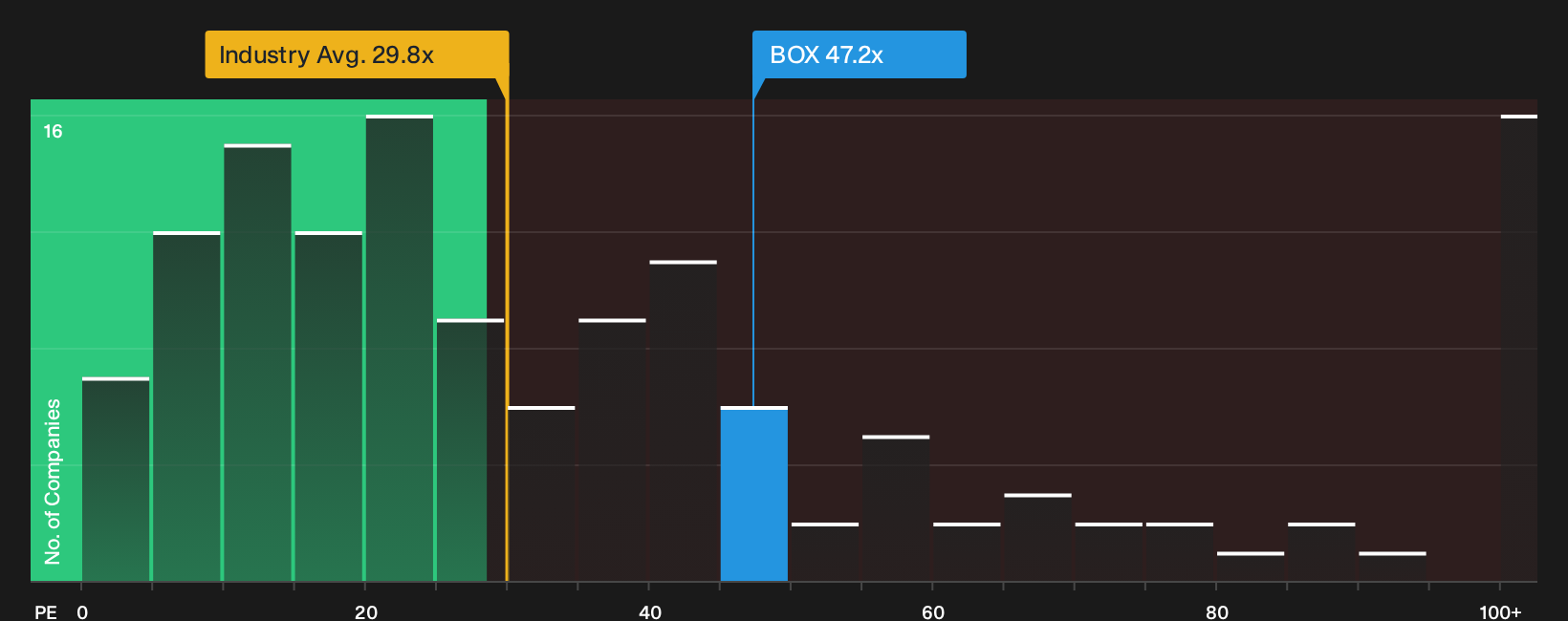The image size is (1568, 621).
Task: Click the green bar for PE 5-10
Action: tap(186, 407)
